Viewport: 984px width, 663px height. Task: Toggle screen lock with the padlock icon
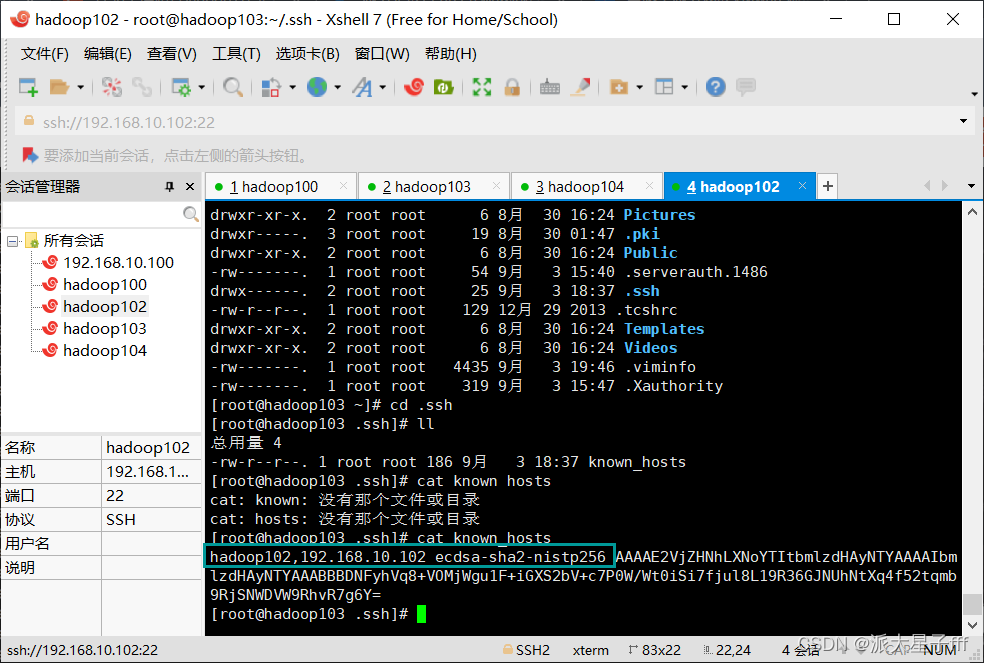coord(512,87)
